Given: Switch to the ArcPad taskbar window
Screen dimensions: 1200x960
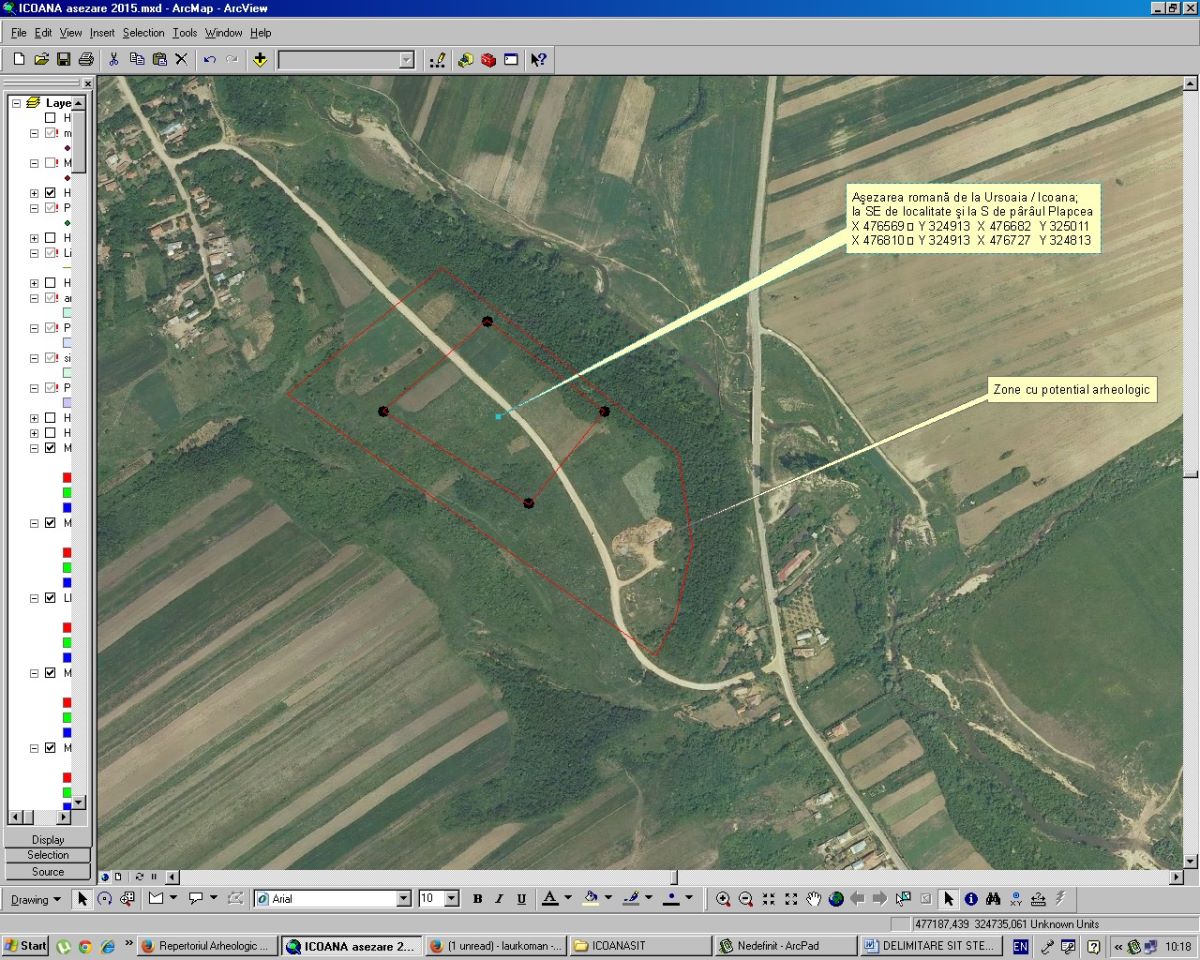Looking at the screenshot, I should coord(785,946).
